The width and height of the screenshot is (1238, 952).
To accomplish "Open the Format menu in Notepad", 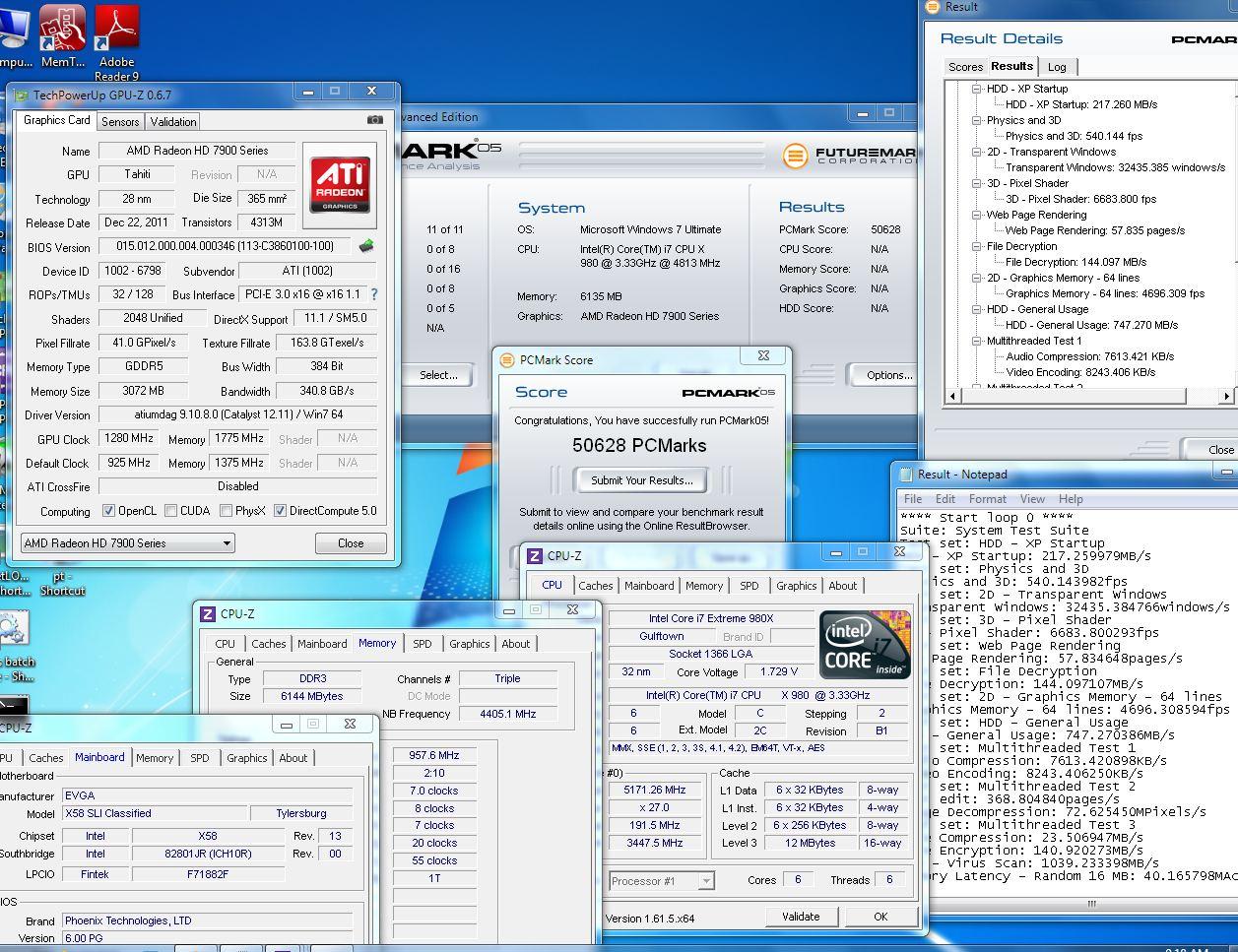I will point(987,499).
